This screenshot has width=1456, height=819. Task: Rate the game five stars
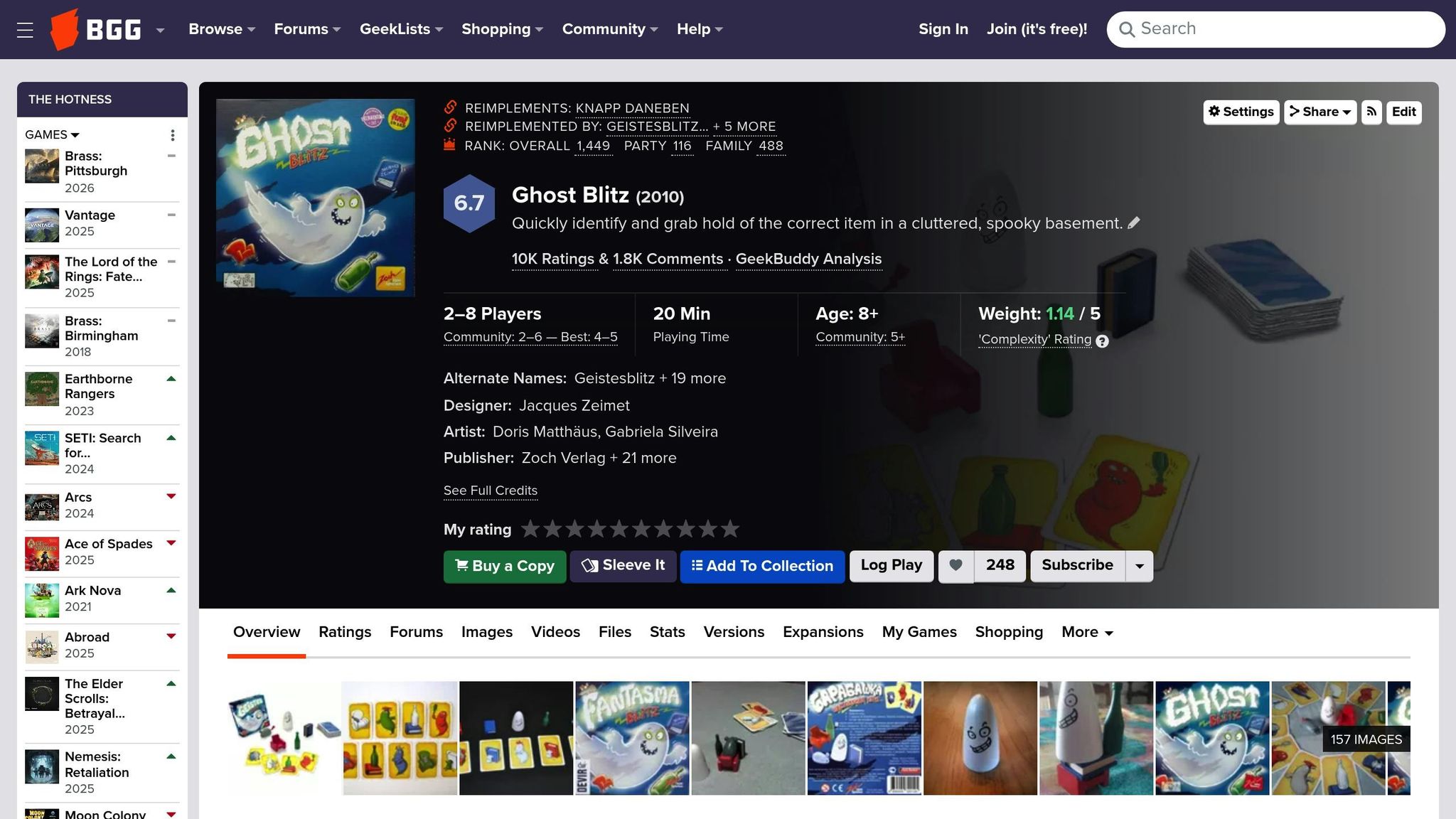click(619, 529)
